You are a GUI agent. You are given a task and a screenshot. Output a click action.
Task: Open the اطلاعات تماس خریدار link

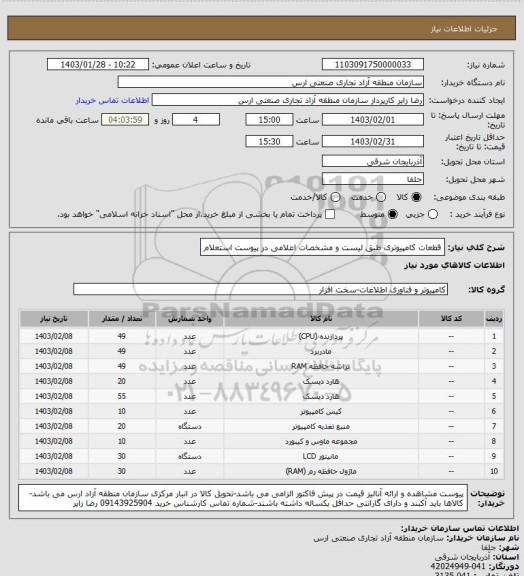pyautogui.click(x=112, y=100)
